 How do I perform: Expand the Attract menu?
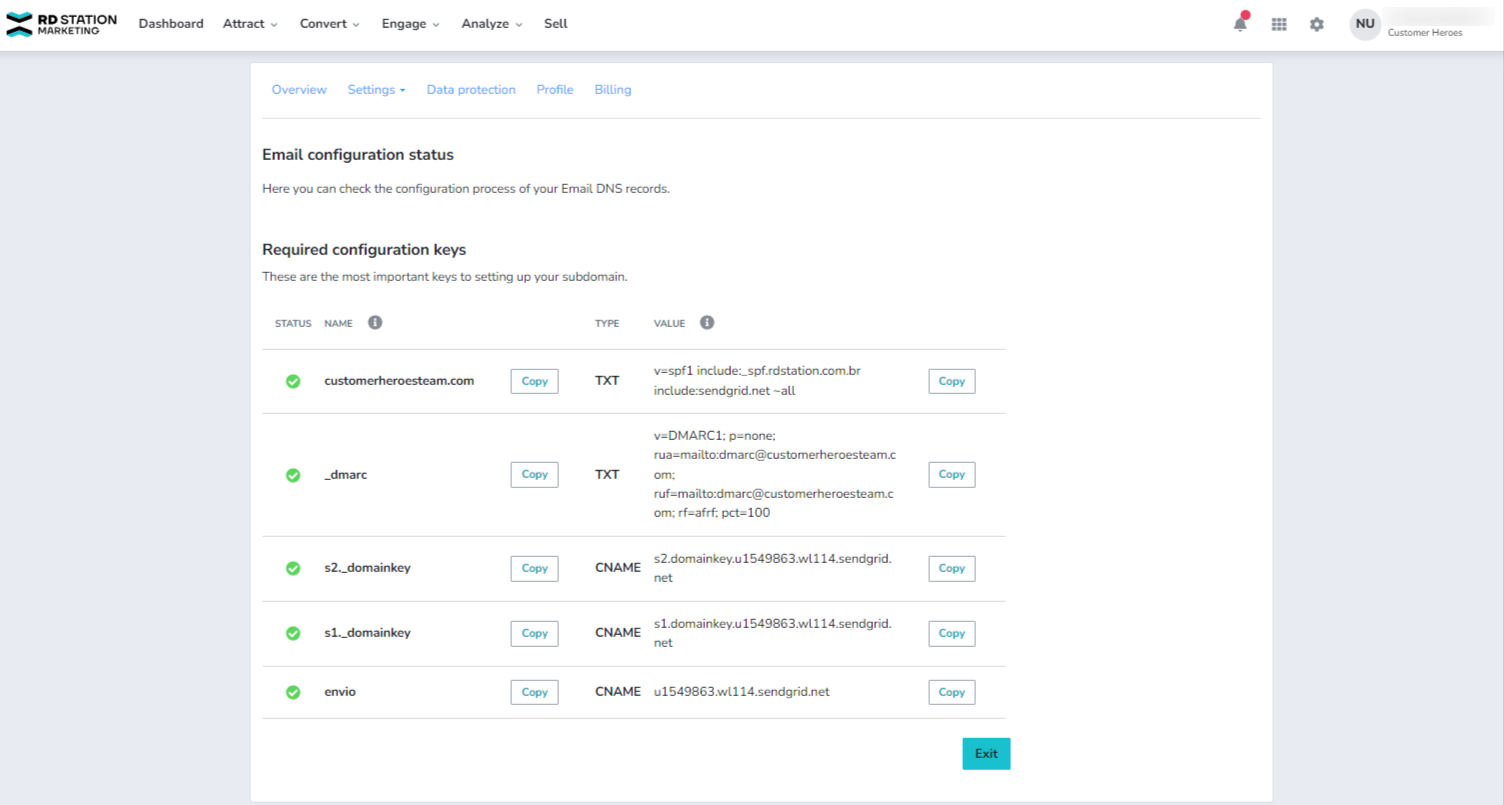pyautogui.click(x=251, y=24)
